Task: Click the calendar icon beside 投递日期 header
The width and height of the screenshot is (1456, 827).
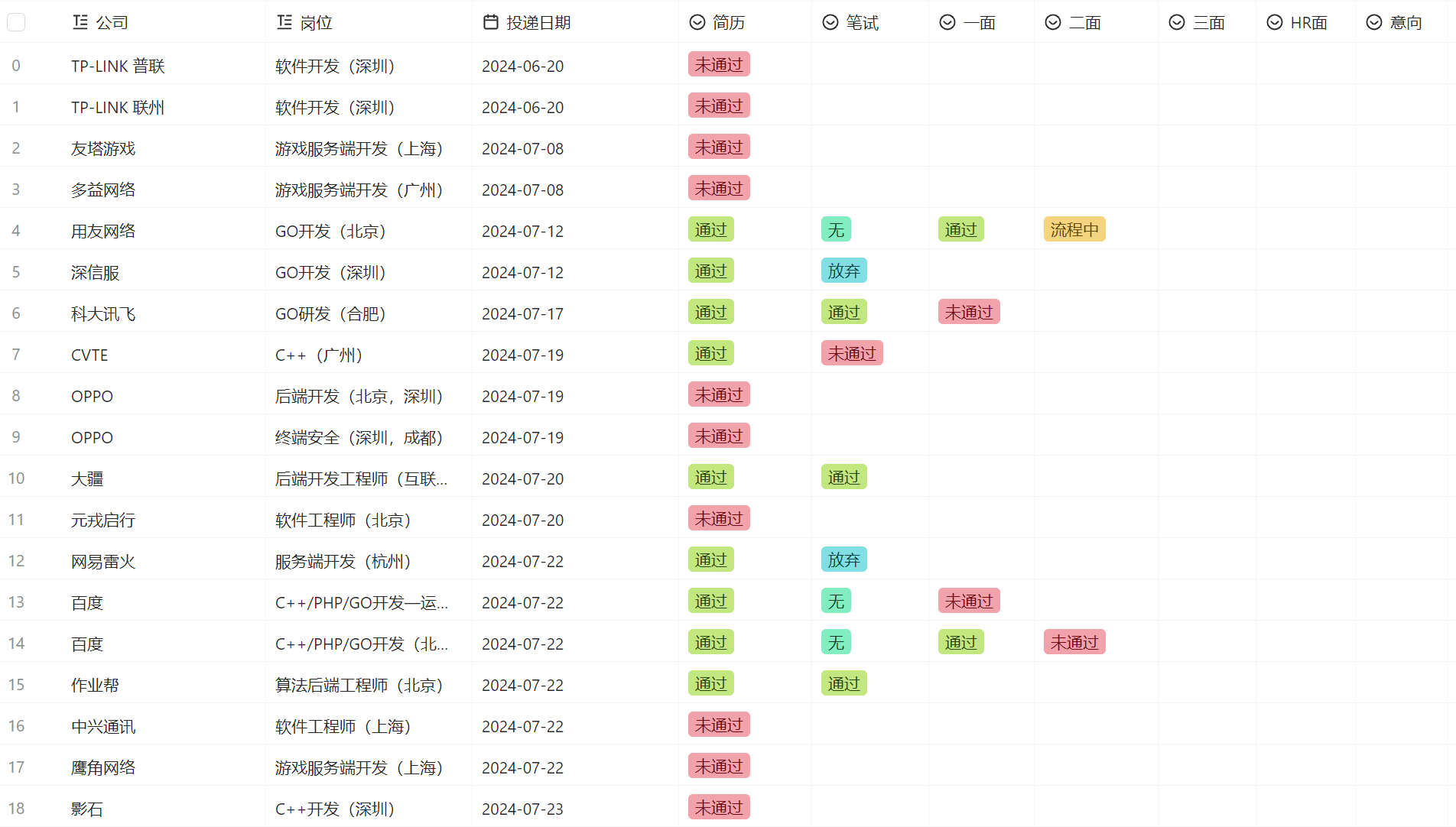Action: coord(491,22)
